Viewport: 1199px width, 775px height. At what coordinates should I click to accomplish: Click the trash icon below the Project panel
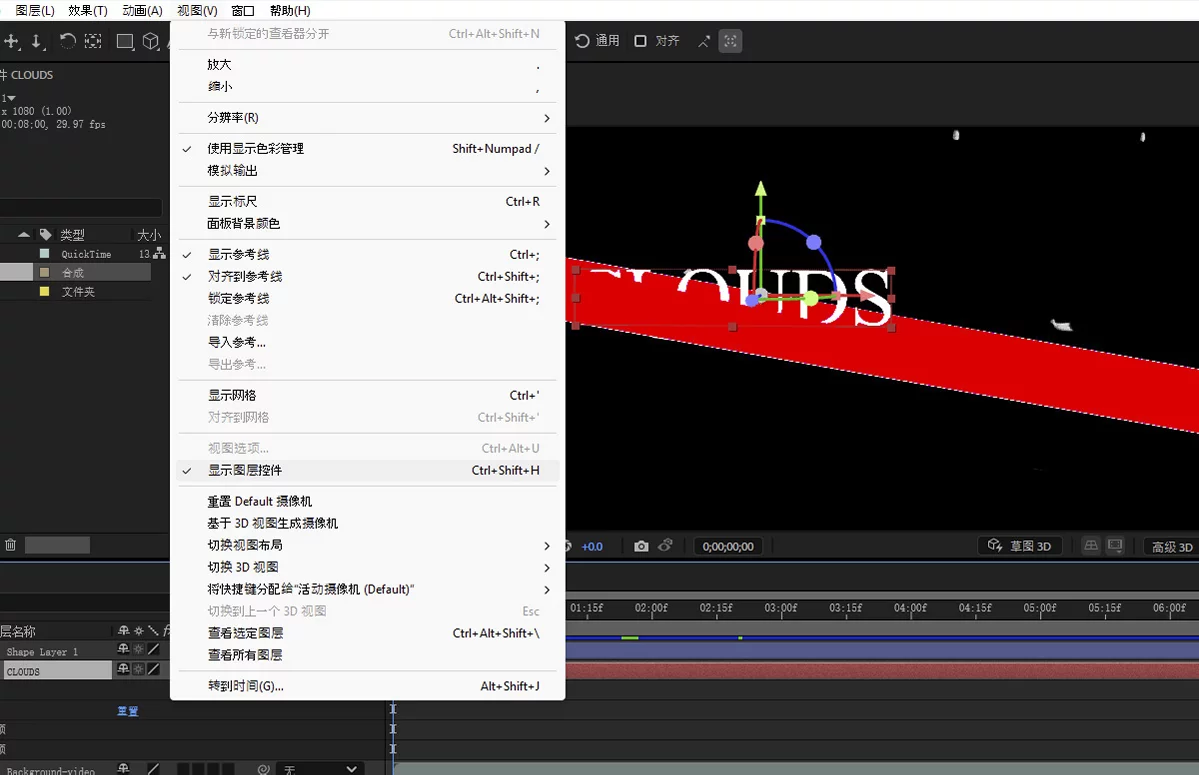[x=12, y=544]
